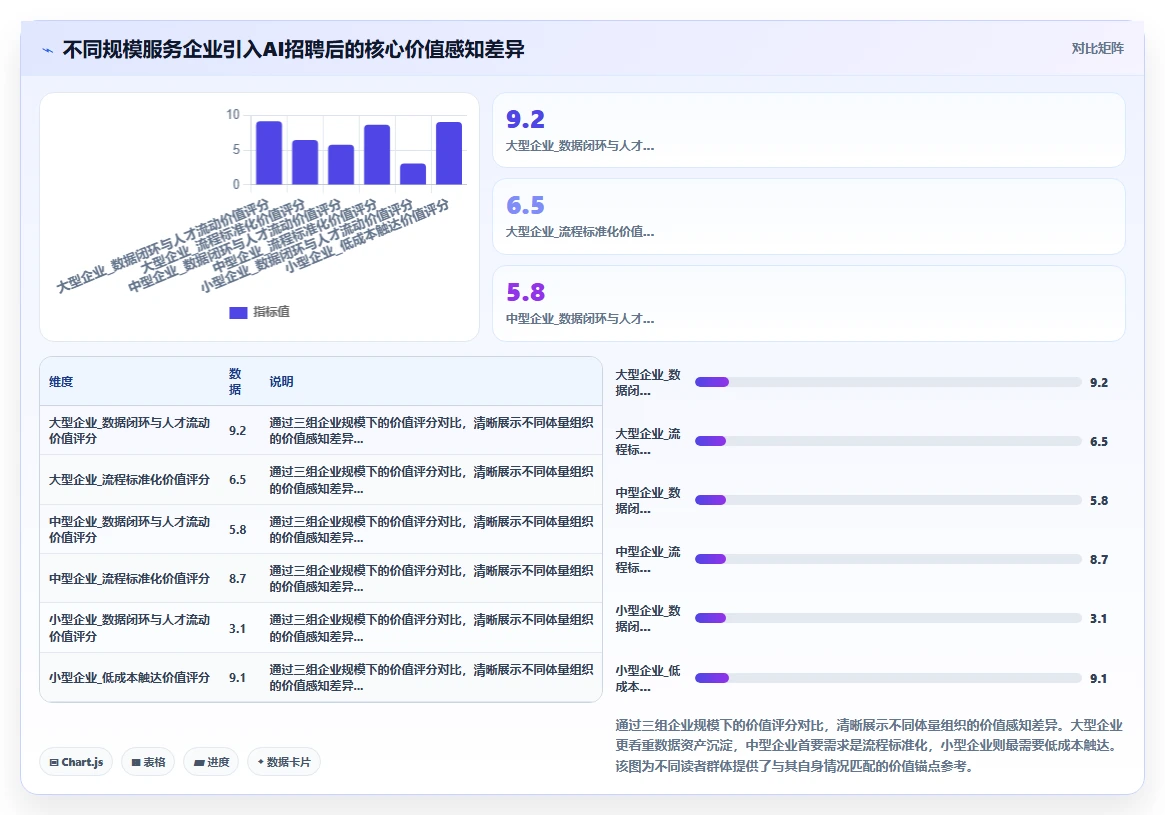
Task: Click the progress bar valued 3.1
Action: point(888,618)
